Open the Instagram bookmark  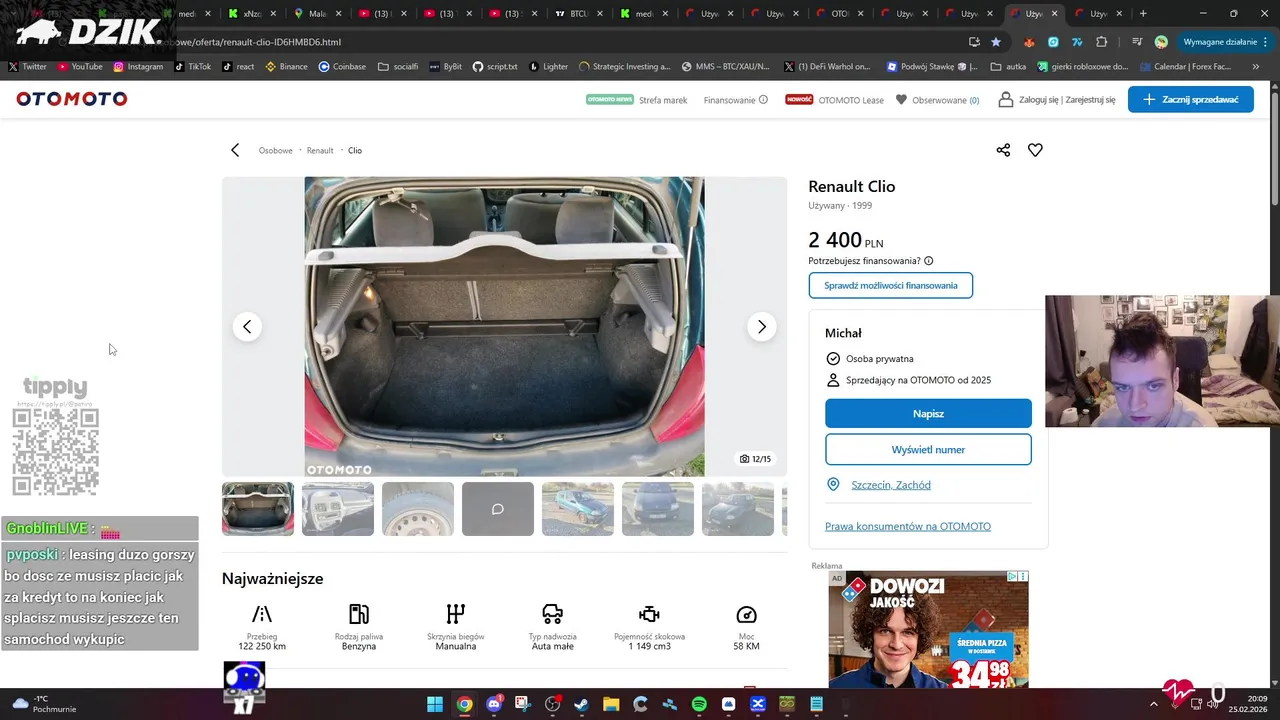tap(138, 66)
